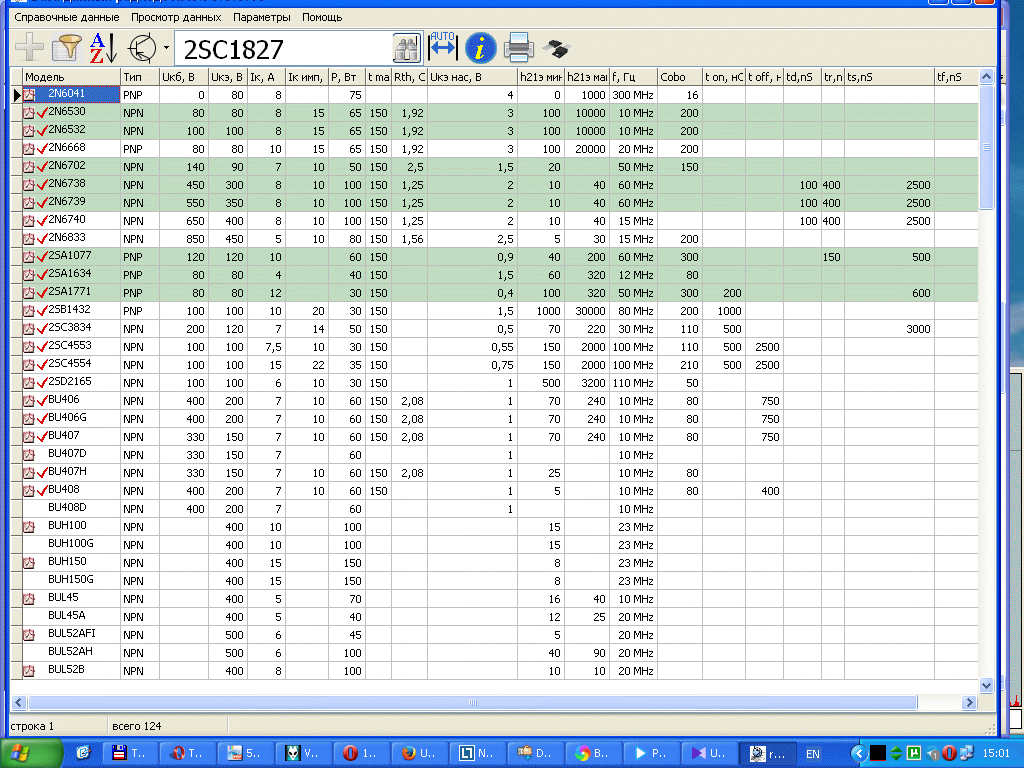The height and width of the screenshot is (768, 1024).
Task: Open the Windows Start button
Action: click(x=29, y=754)
